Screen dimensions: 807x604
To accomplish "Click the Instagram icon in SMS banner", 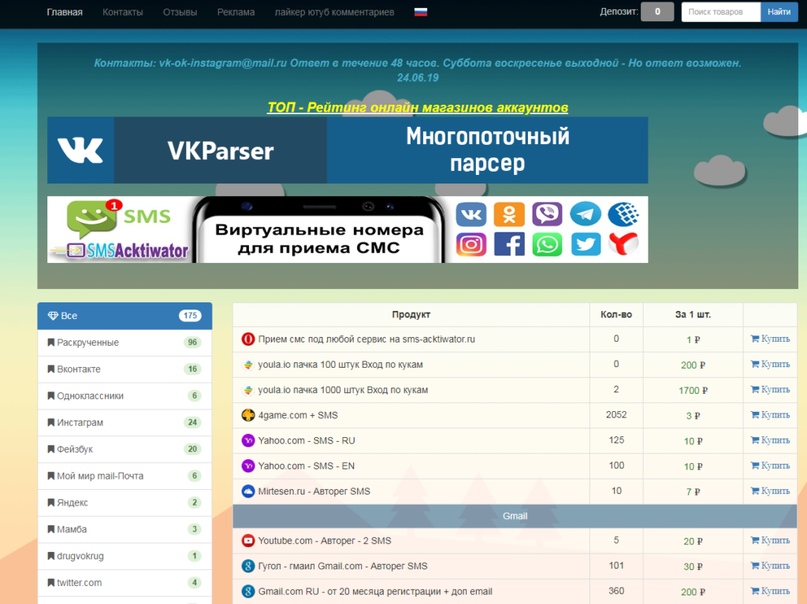I will pos(471,244).
